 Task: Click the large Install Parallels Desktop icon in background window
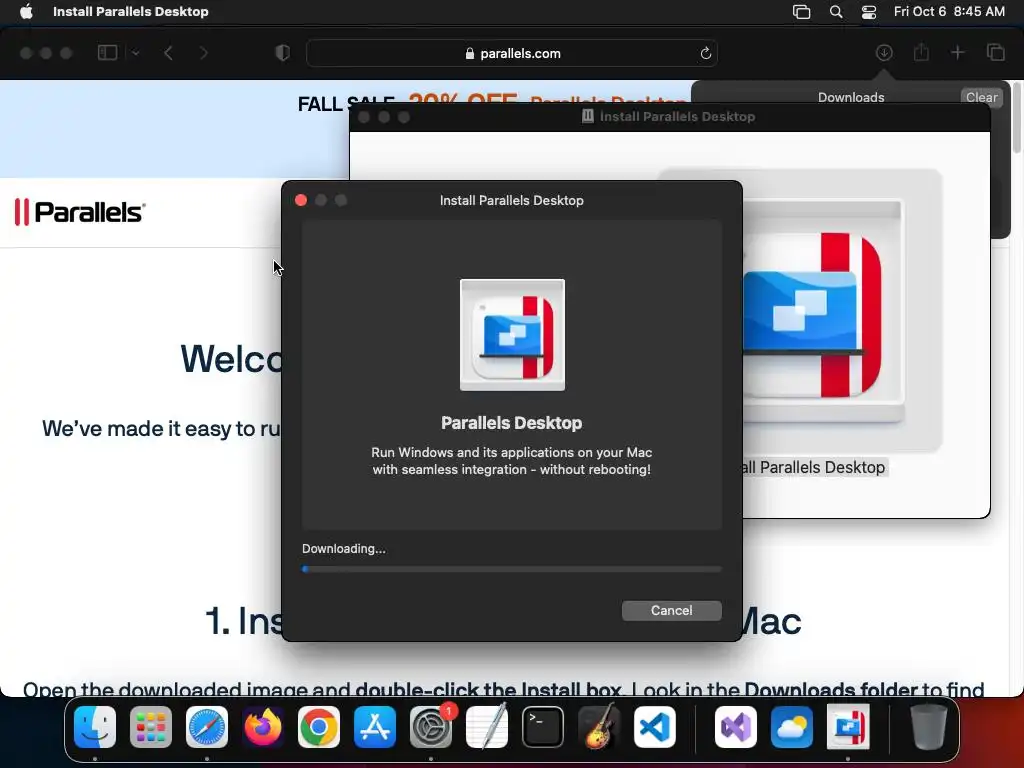[x=823, y=313]
